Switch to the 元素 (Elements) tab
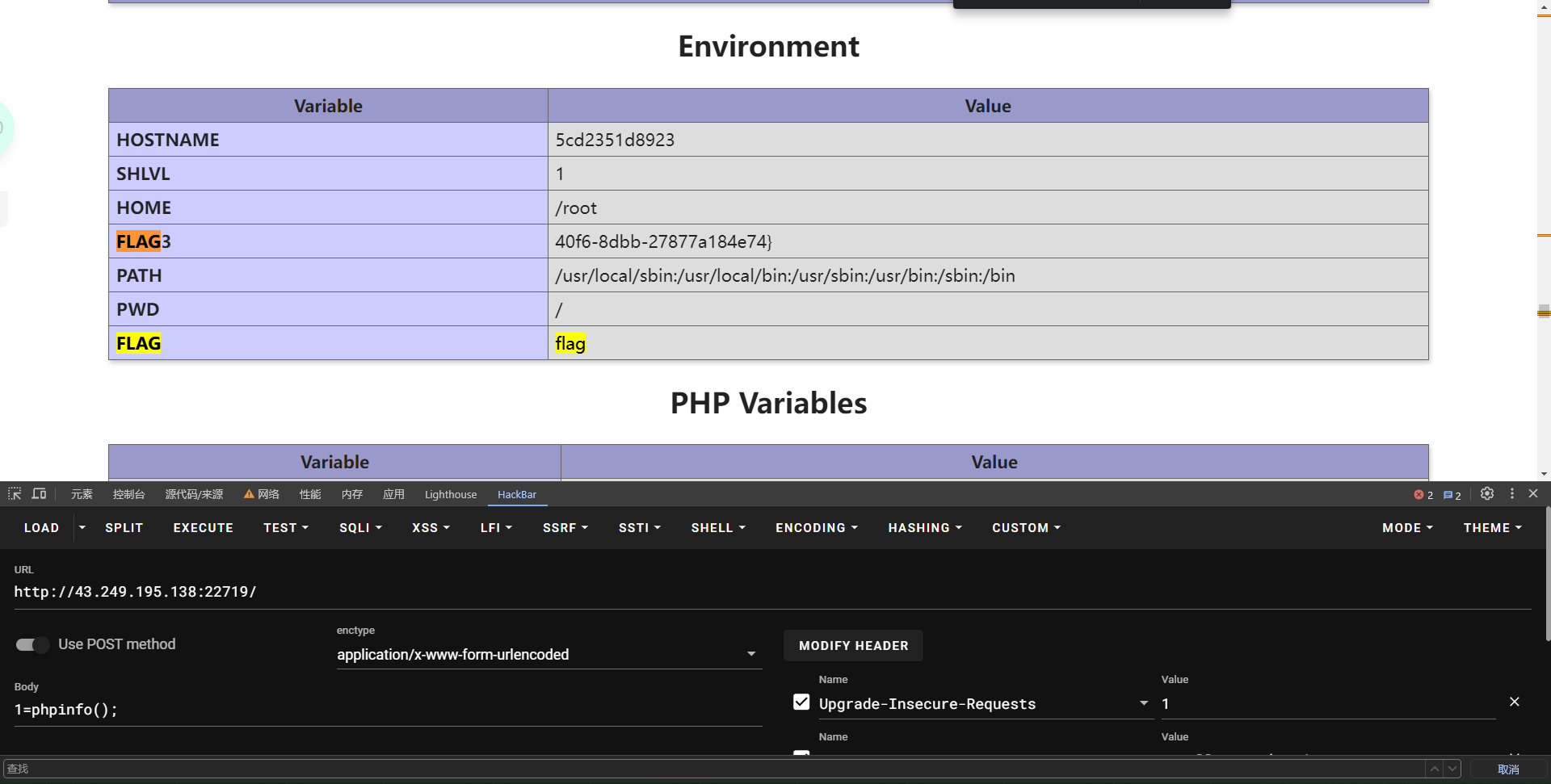Viewport: 1551px width, 784px height. [82, 494]
